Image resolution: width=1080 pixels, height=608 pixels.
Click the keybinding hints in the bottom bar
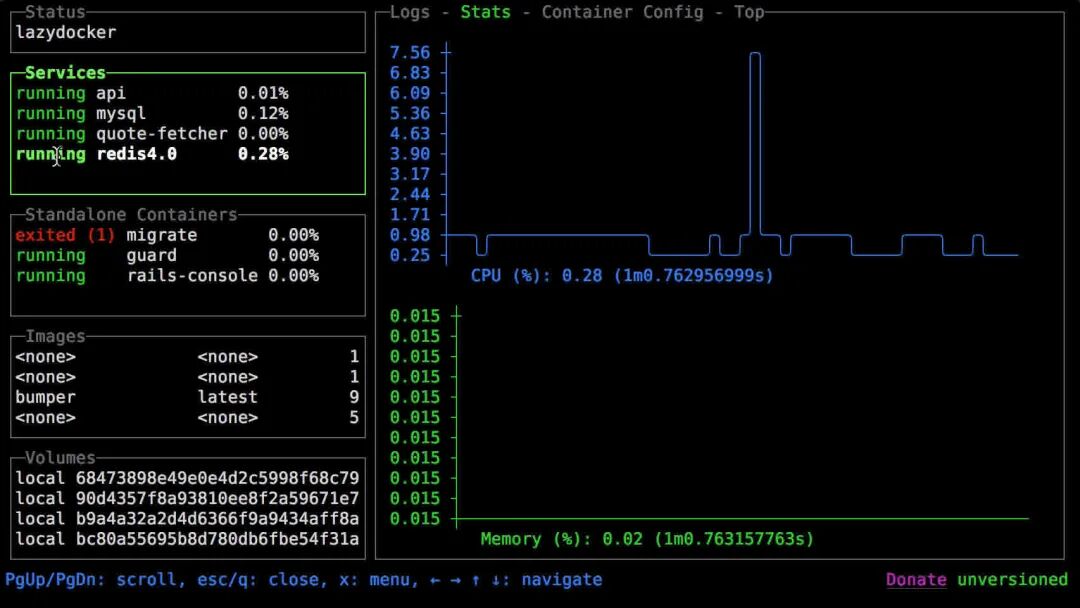(304, 580)
